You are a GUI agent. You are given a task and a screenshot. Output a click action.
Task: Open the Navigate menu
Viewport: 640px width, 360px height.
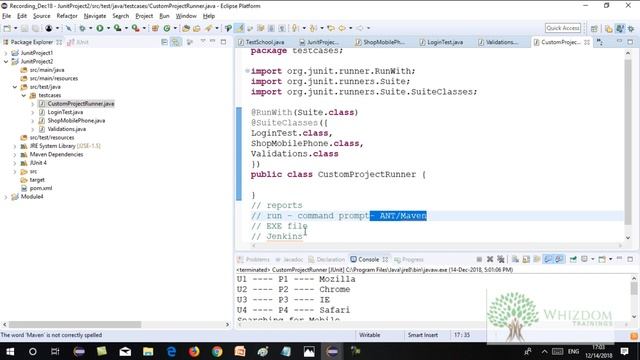coord(95,16)
